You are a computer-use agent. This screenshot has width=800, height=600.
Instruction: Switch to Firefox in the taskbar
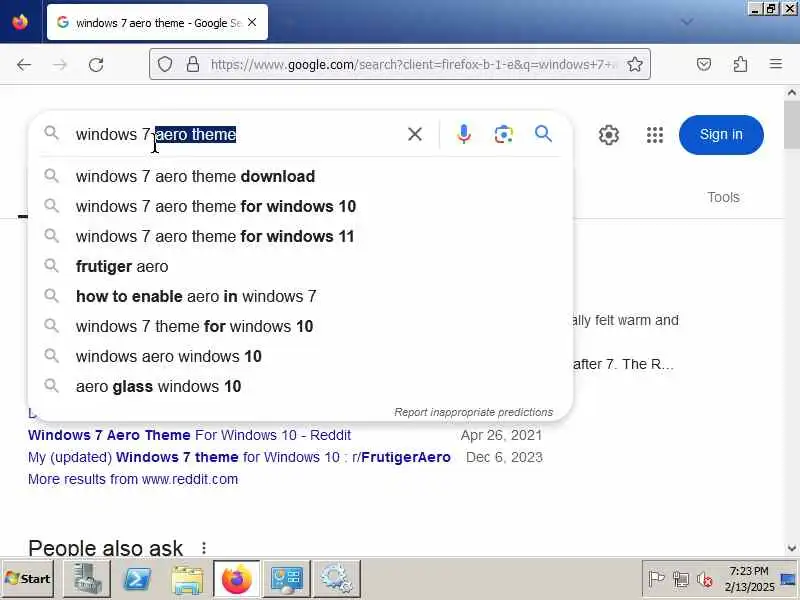click(x=237, y=579)
